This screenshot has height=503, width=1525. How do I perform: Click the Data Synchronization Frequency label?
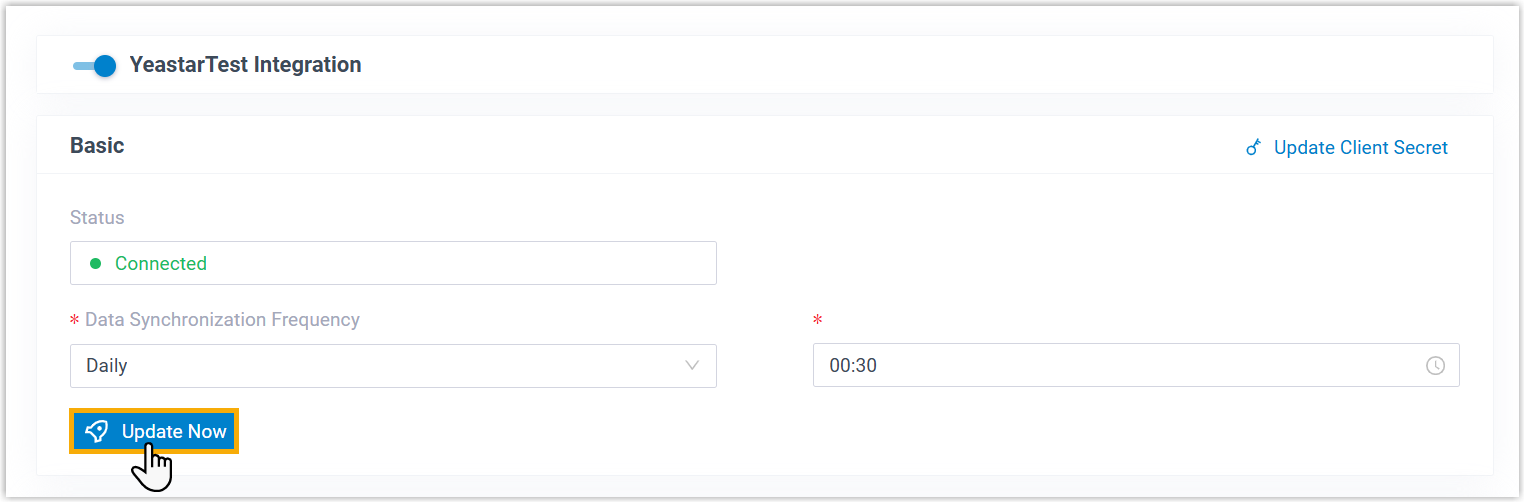click(x=222, y=320)
